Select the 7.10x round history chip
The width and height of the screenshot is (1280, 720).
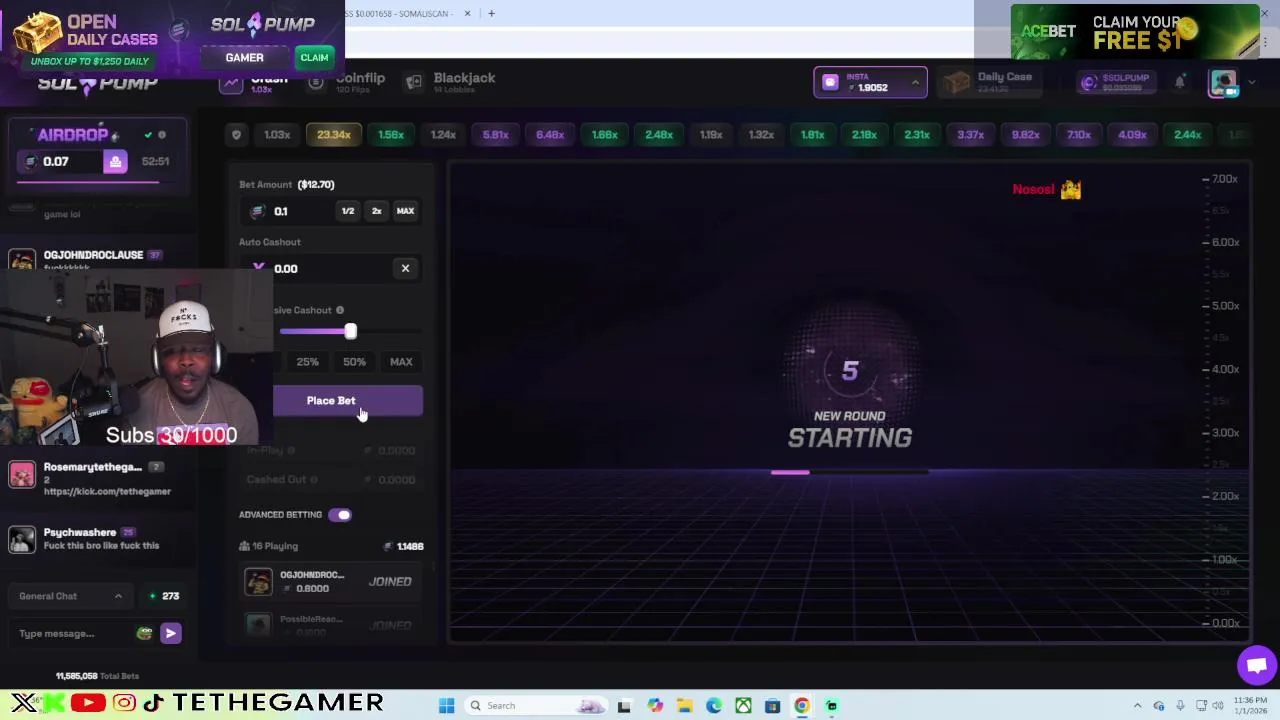click(x=1079, y=135)
